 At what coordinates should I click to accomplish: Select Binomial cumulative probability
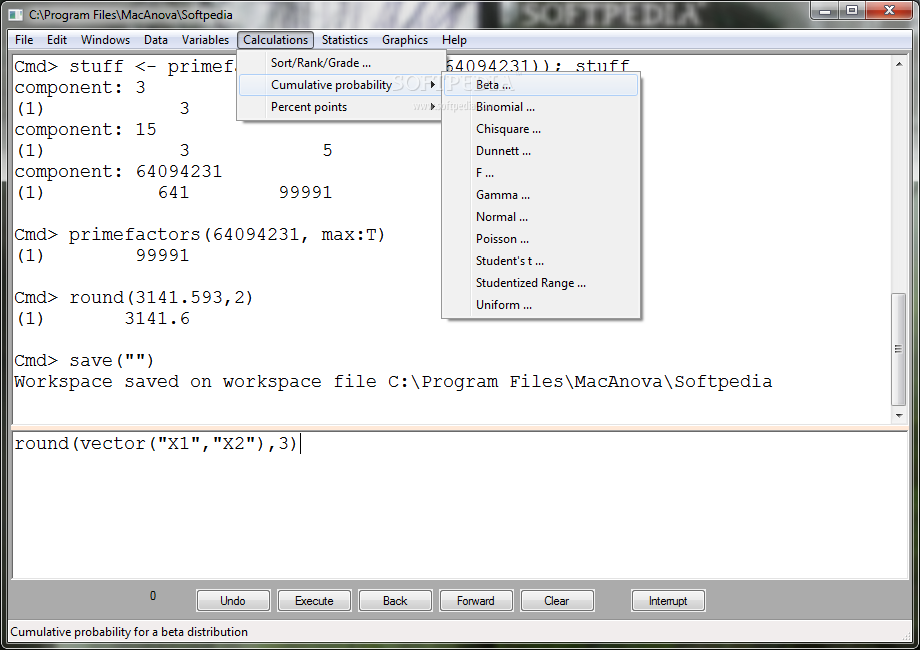click(x=541, y=107)
